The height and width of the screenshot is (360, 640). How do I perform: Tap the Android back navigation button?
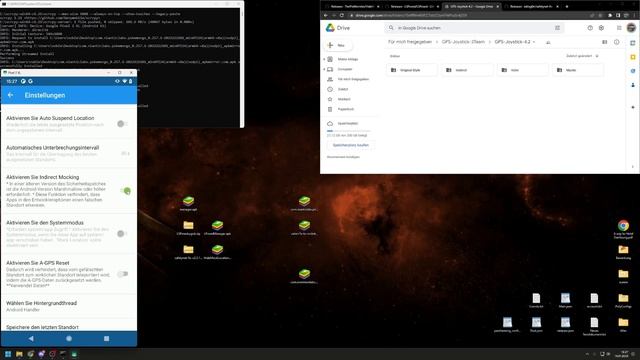point(31,338)
